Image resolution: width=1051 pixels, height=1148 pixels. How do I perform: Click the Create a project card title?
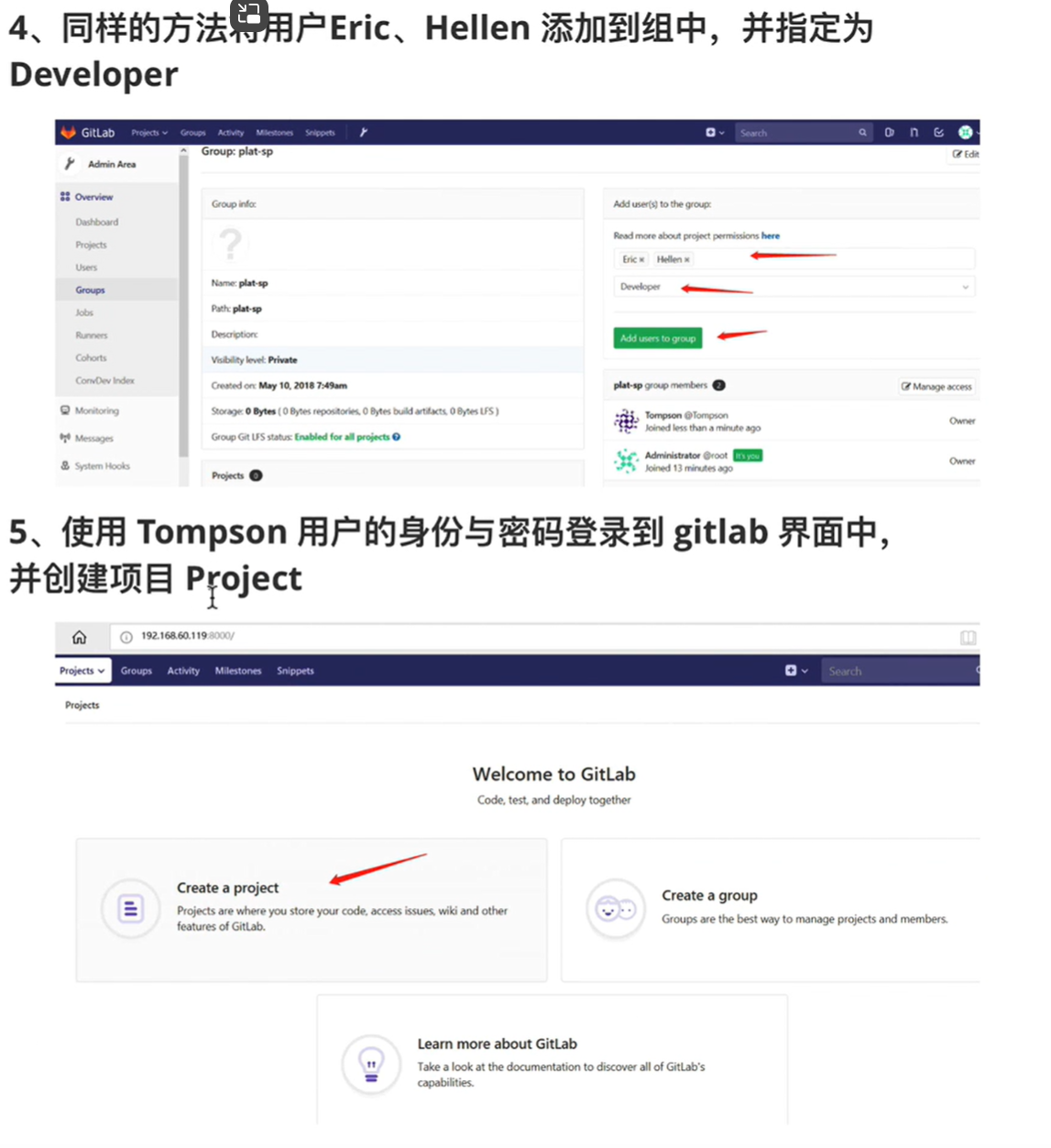point(227,888)
